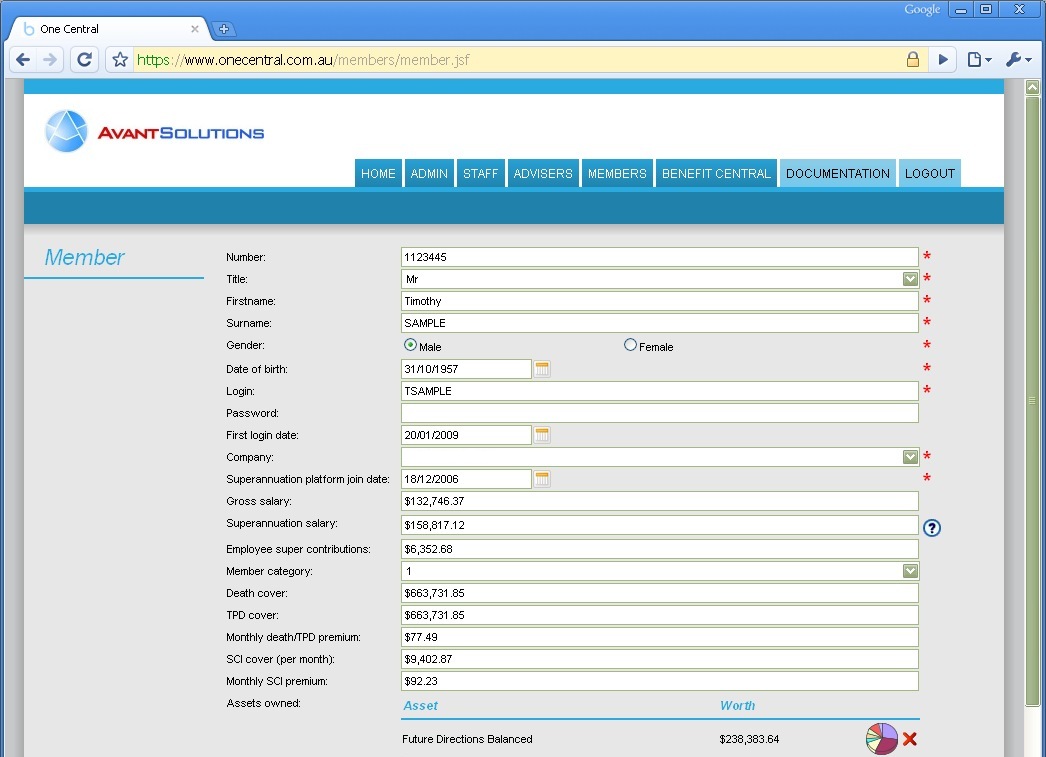
Task: Open the Member category dropdown
Action: click(910, 571)
